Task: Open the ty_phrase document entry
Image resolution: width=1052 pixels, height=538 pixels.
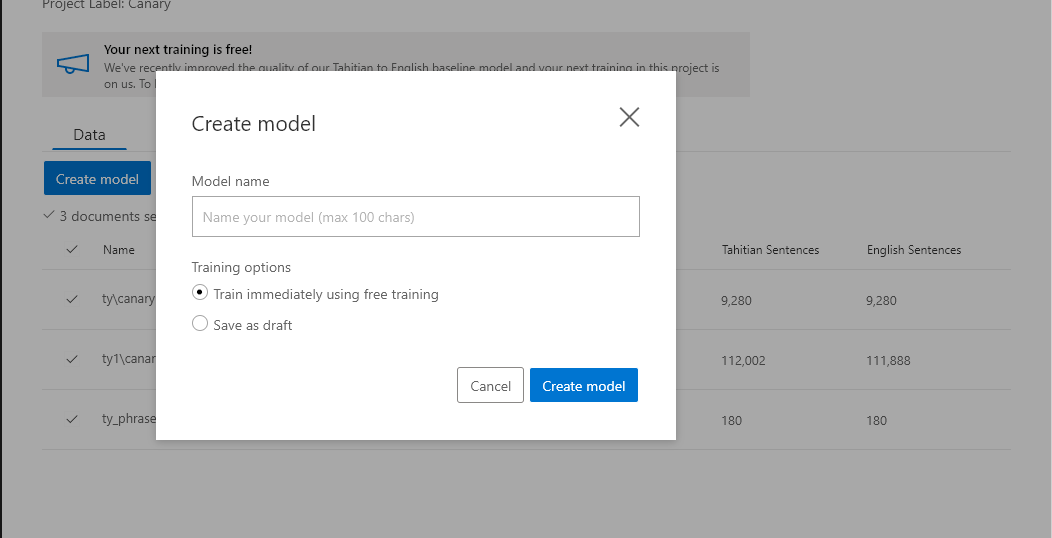Action: click(129, 420)
